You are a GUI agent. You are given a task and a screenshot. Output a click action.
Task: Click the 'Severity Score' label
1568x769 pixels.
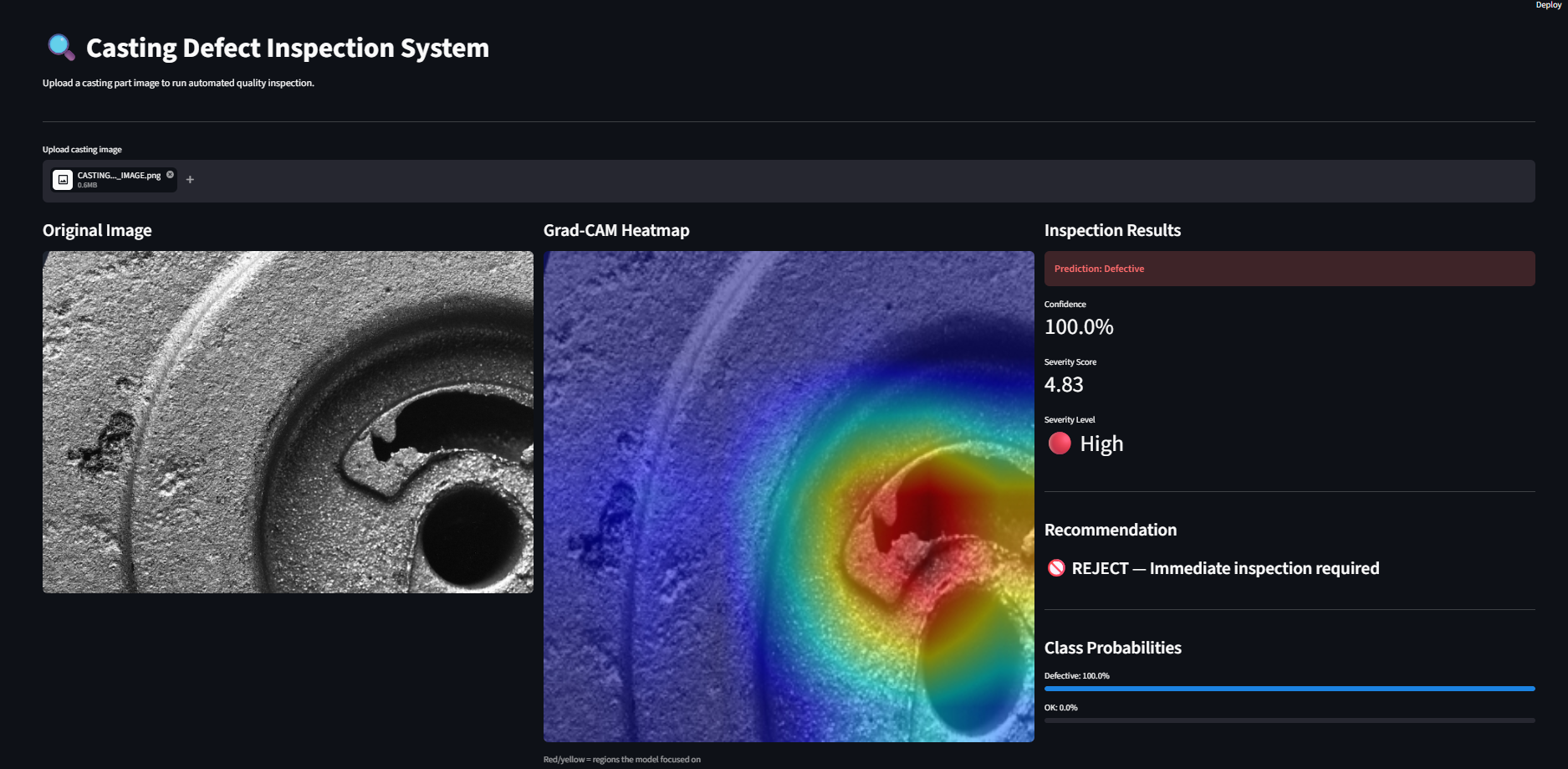point(1070,362)
